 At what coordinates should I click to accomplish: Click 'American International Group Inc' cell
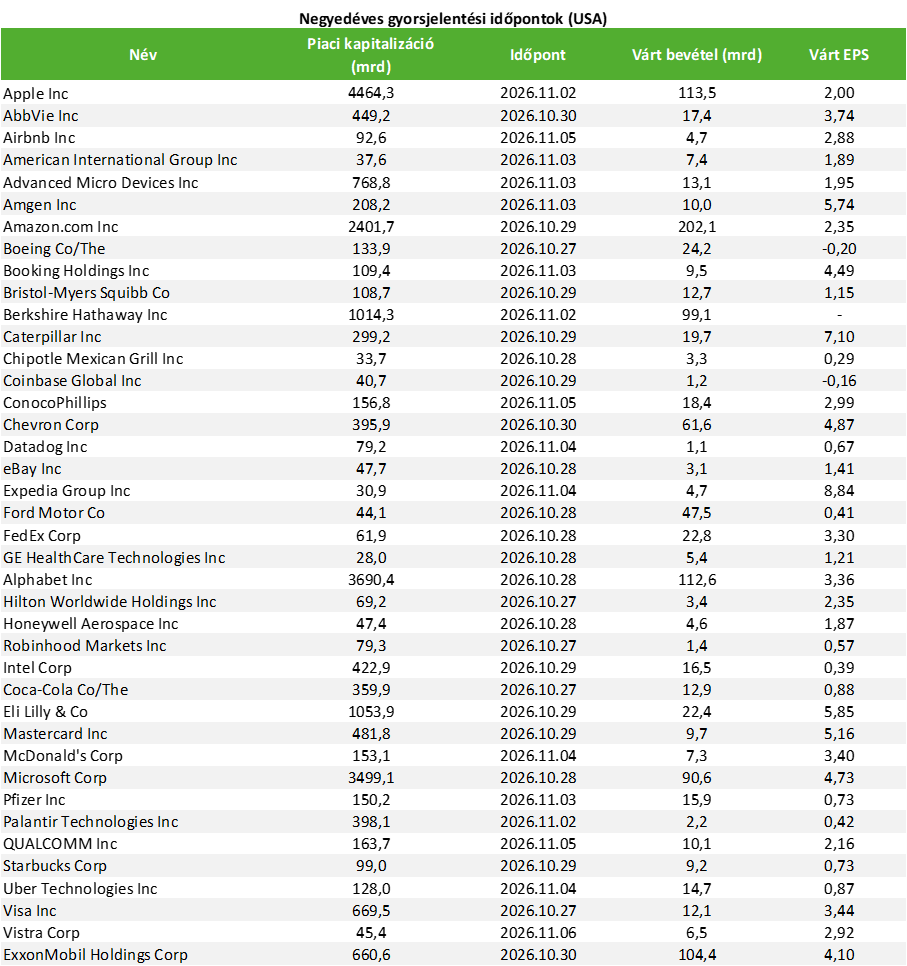(120, 160)
